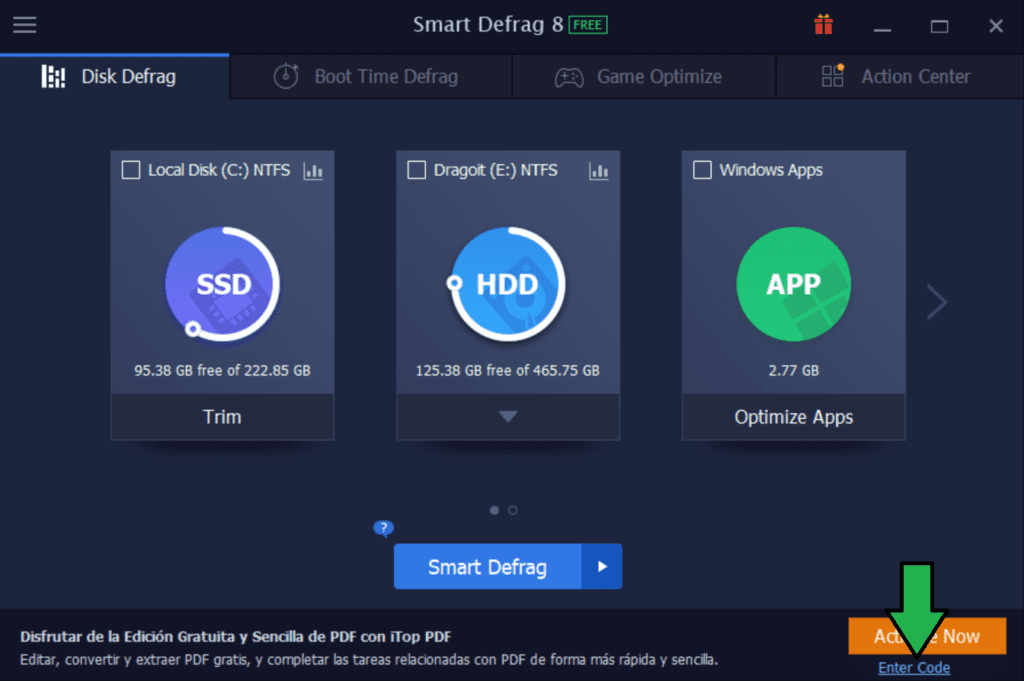Open the Action Center tab
Image resolution: width=1024 pixels, height=681 pixels.
pyautogui.click(x=900, y=76)
